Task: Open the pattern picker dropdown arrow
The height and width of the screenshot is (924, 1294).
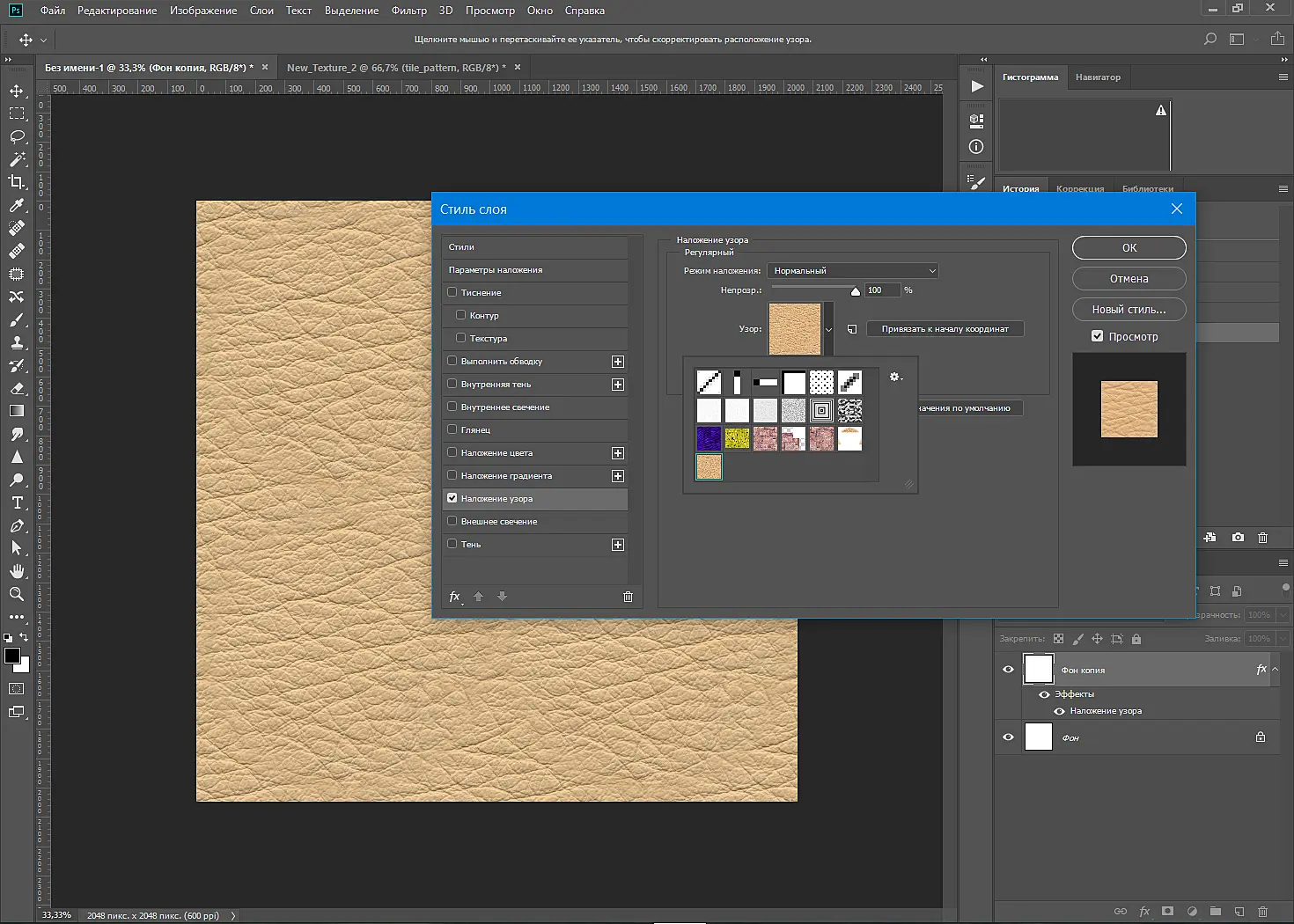Action: point(828,330)
